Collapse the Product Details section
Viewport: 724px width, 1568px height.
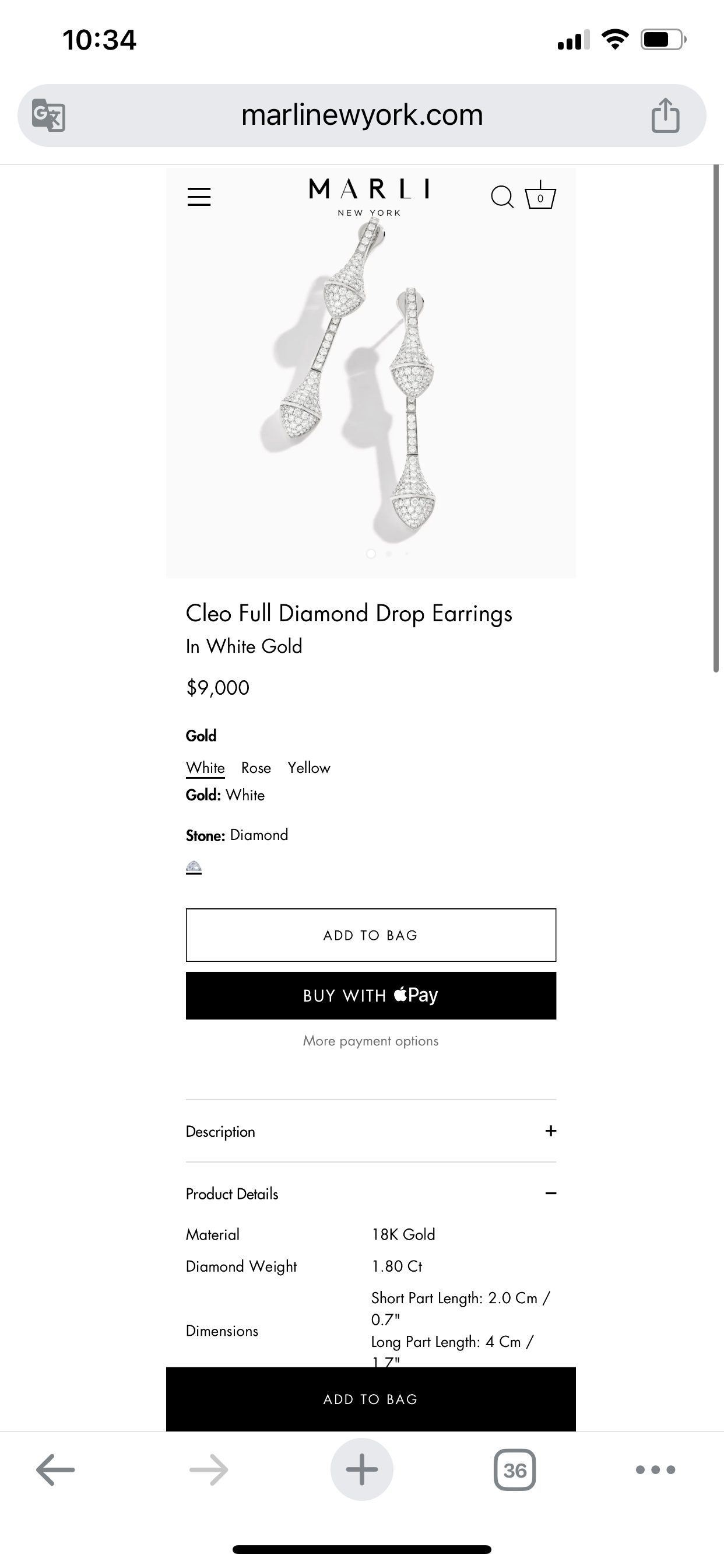click(371, 1193)
